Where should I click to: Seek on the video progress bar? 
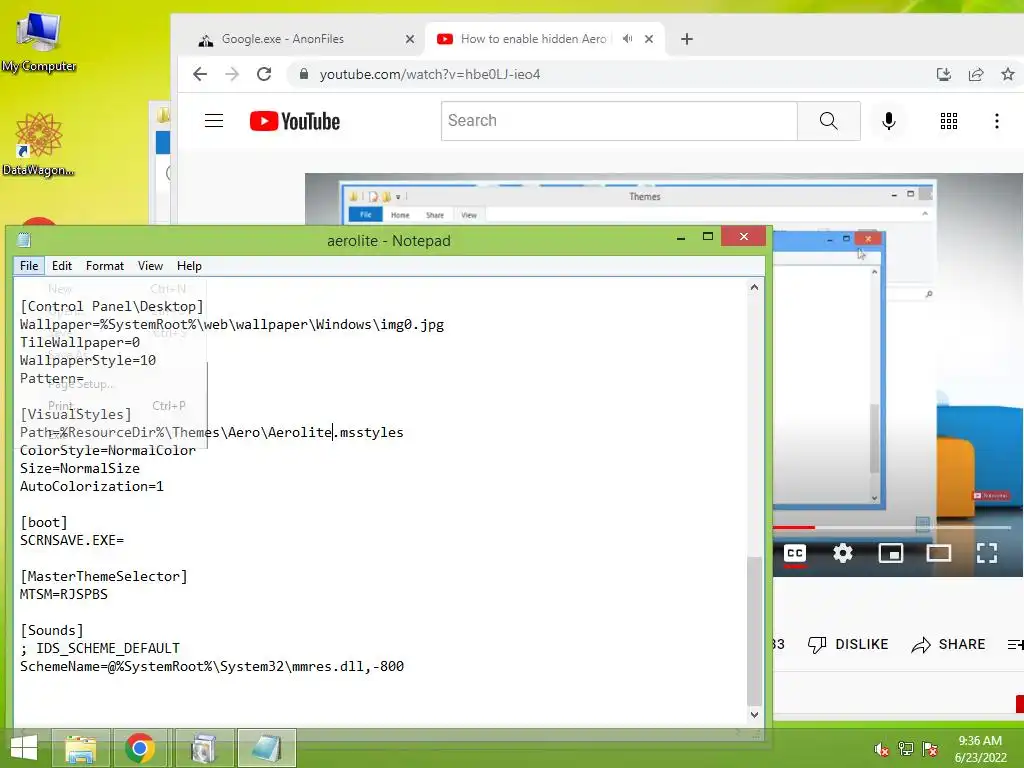(x=892, y=527)
